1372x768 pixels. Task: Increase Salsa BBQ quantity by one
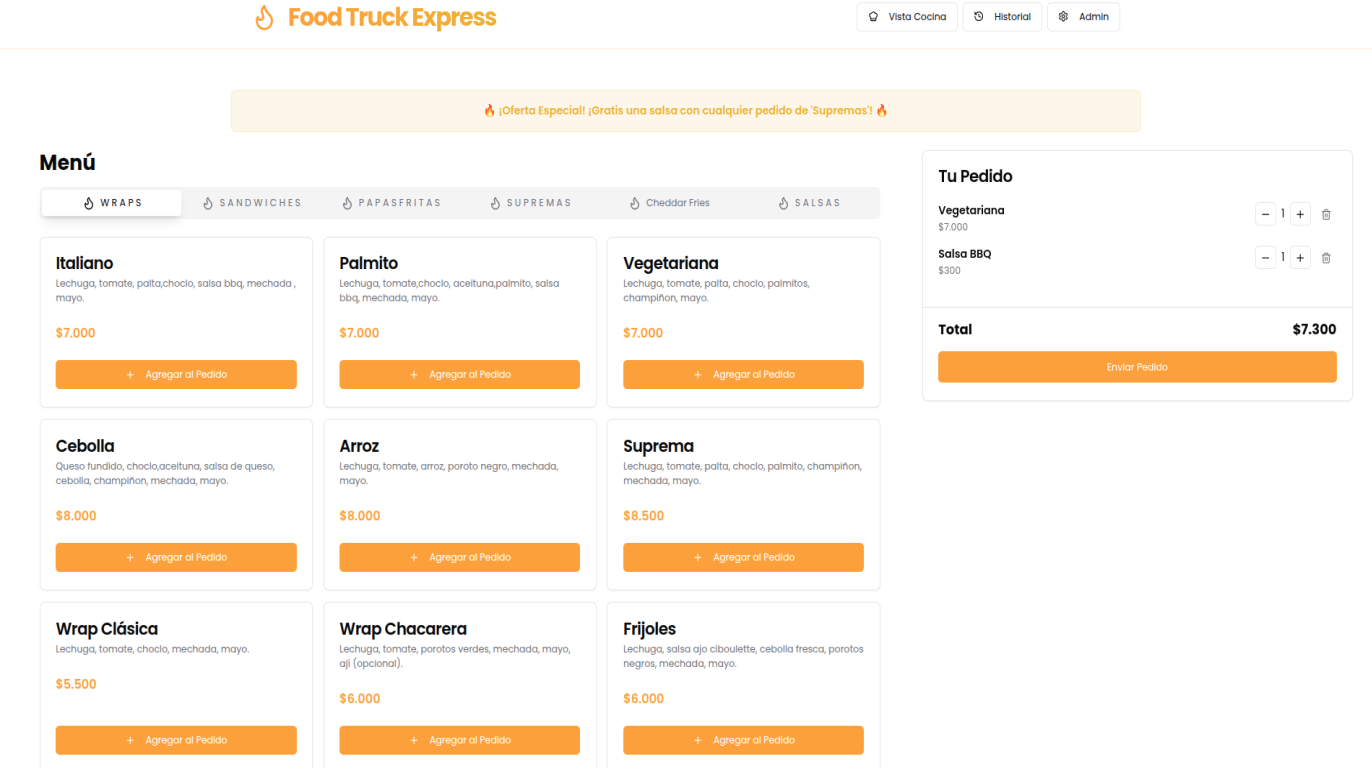[1300, 258]
